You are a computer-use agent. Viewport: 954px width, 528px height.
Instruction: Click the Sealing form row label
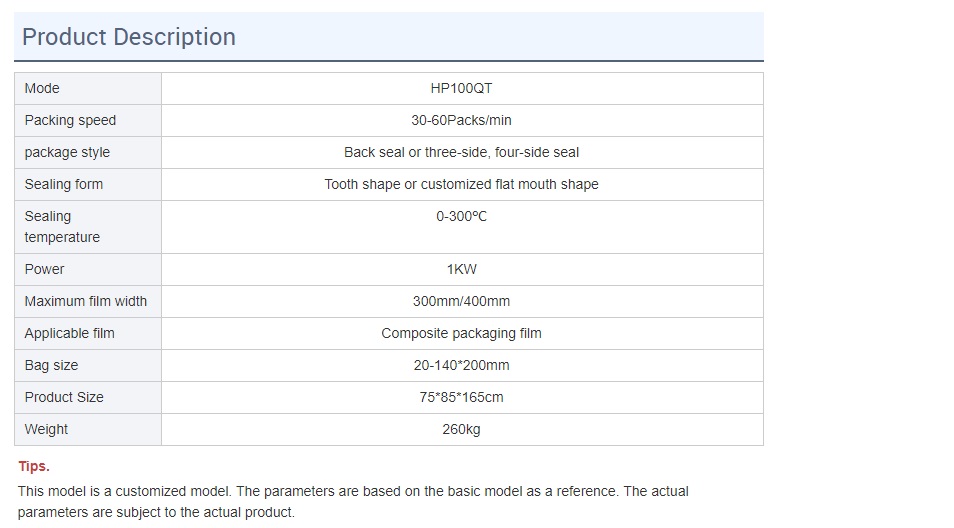coord(64,184)
